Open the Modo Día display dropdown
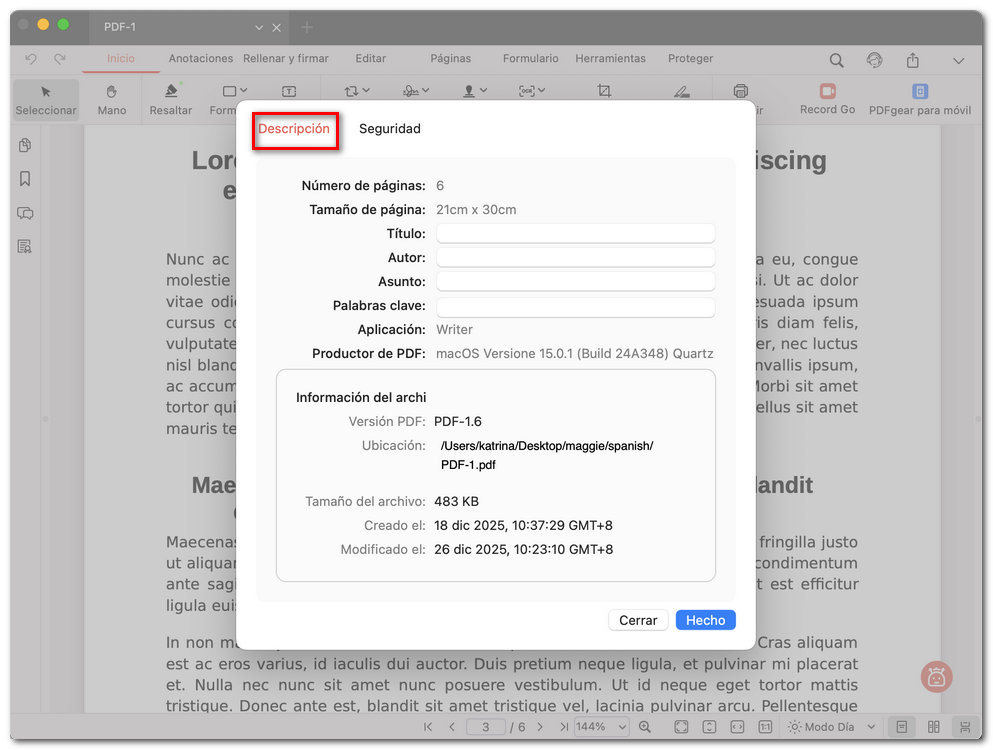The width and height of the screenshot is (993, 750). [830, 727]
